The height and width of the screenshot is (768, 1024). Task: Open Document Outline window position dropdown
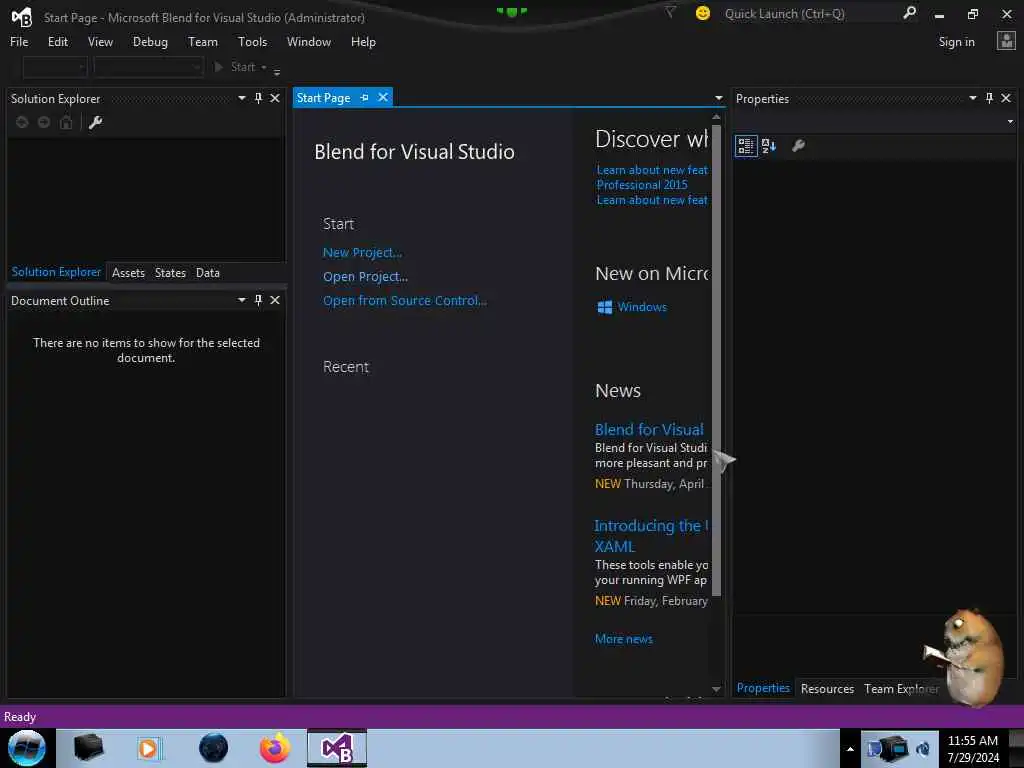[242, 300]
